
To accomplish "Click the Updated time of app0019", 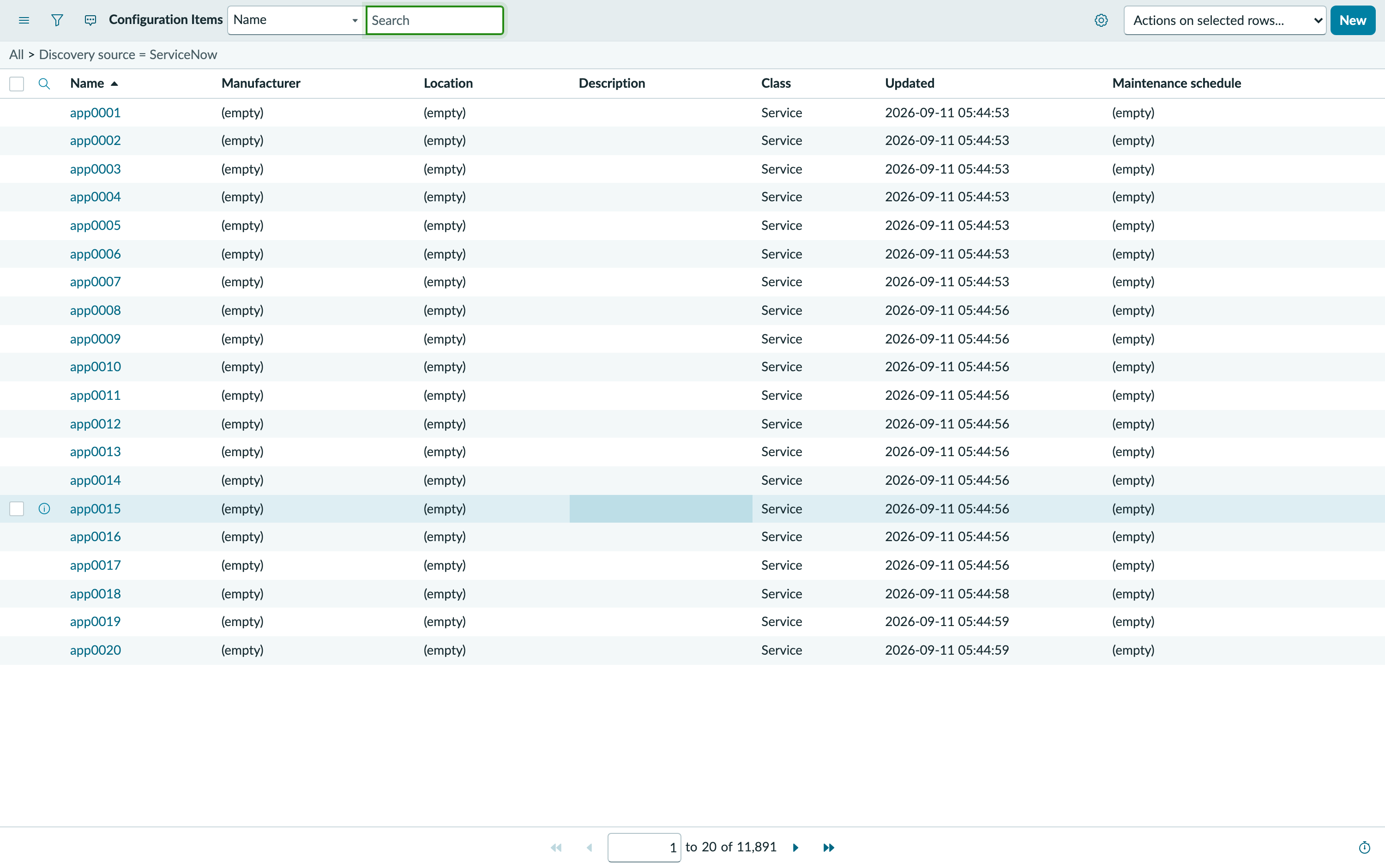I will (x=946, y=622).
